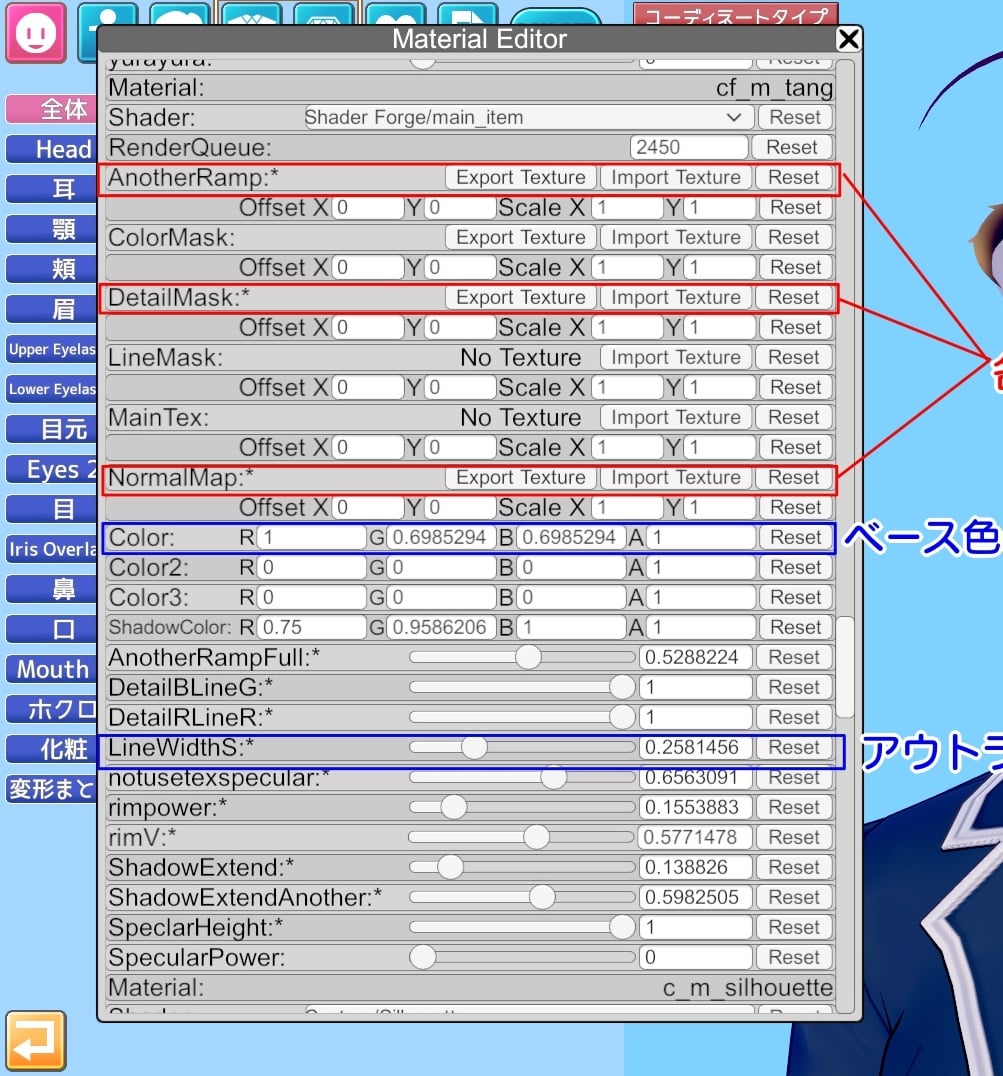Select the 眉 category tab
The height and width of the screenshot is (1076, 1003).
[x=52, y=309]
